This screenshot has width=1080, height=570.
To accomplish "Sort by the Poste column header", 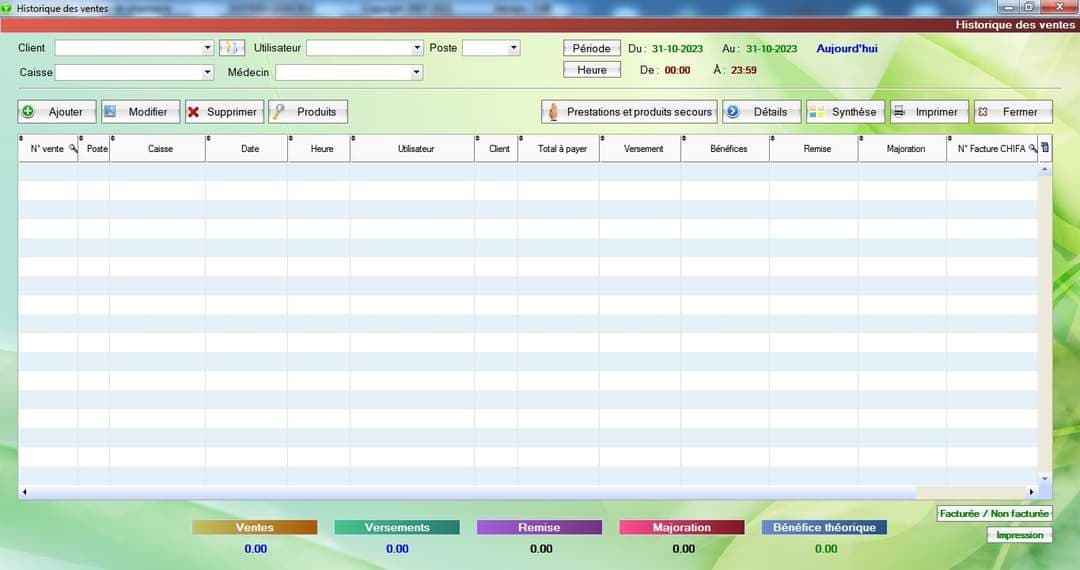I will (94, 148).
